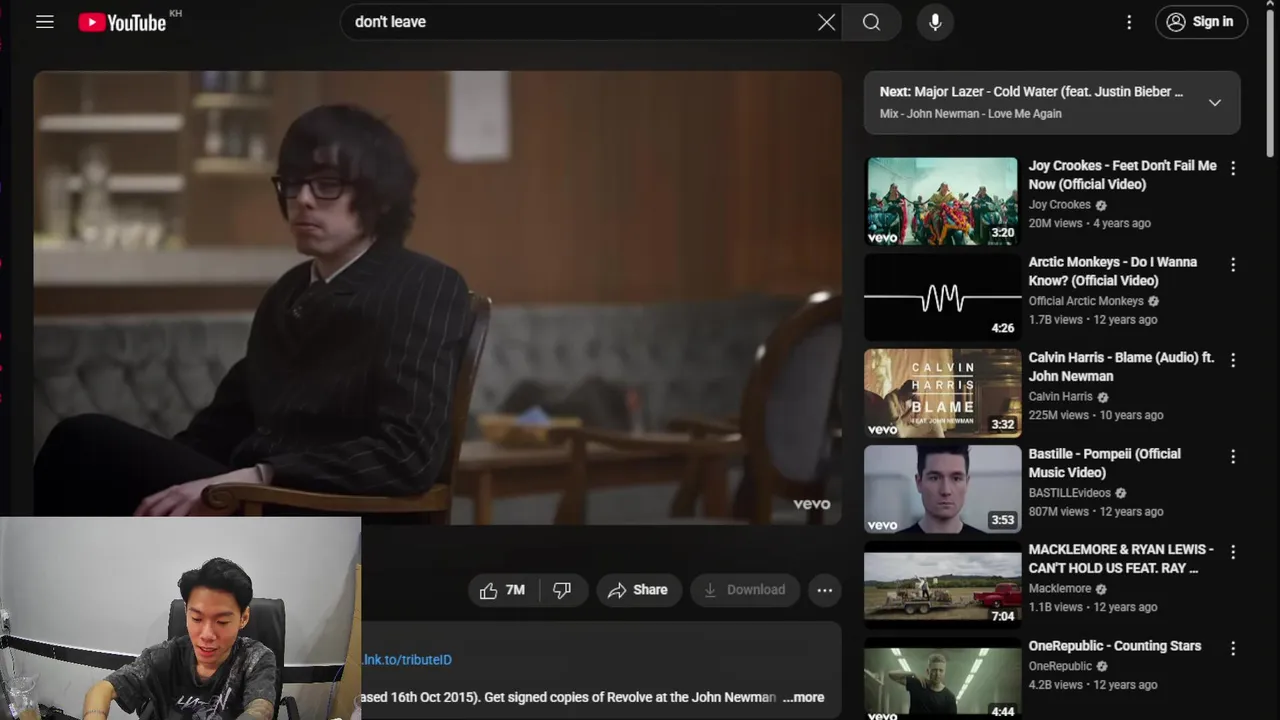Start voice search with microphone
This screenshot has height=720, width=1280.
coord(935,22)
